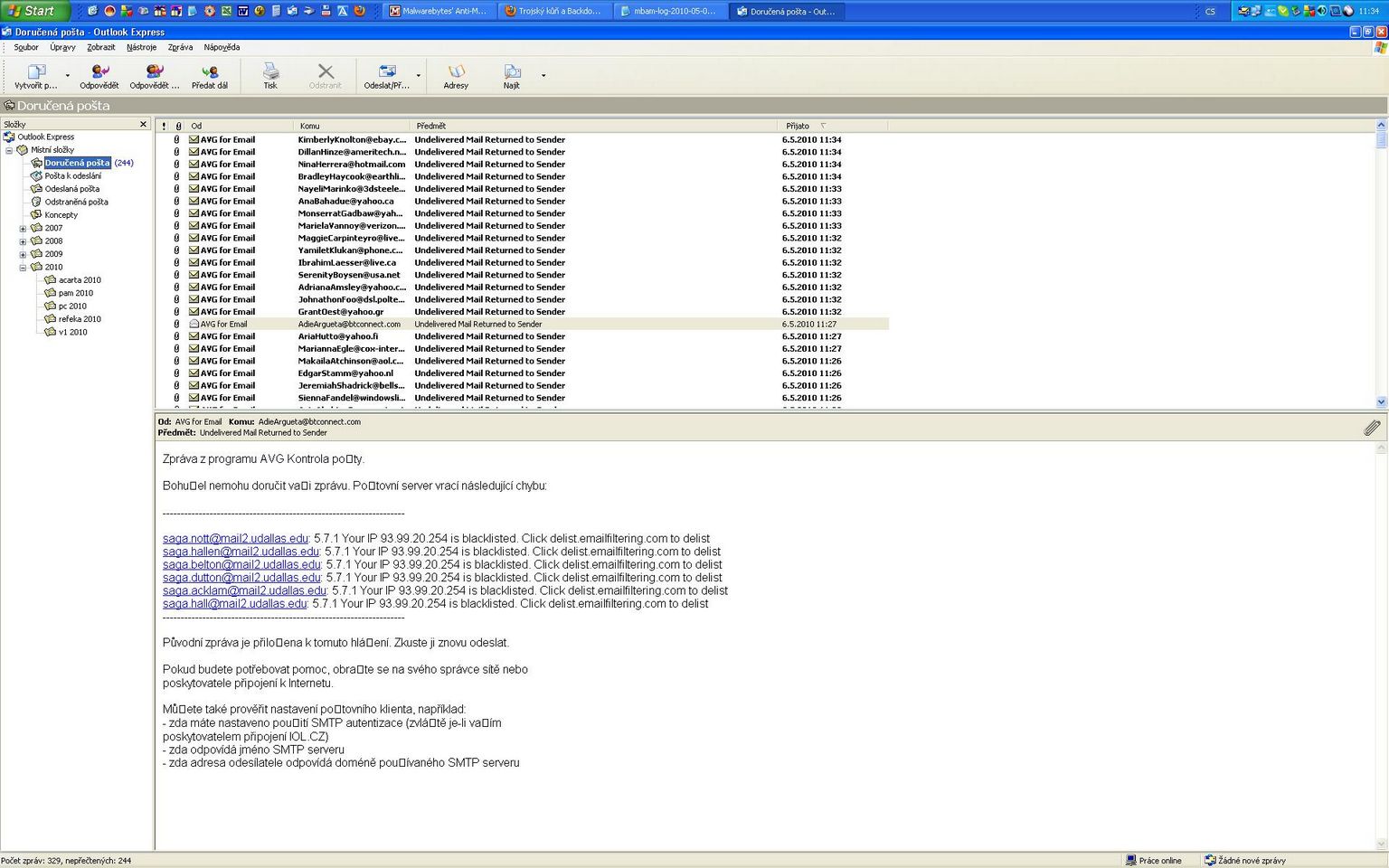Open dropdown arrow next to Odeslat/Přijmout
Viewport: 1389px width, 868px height.
418,76
